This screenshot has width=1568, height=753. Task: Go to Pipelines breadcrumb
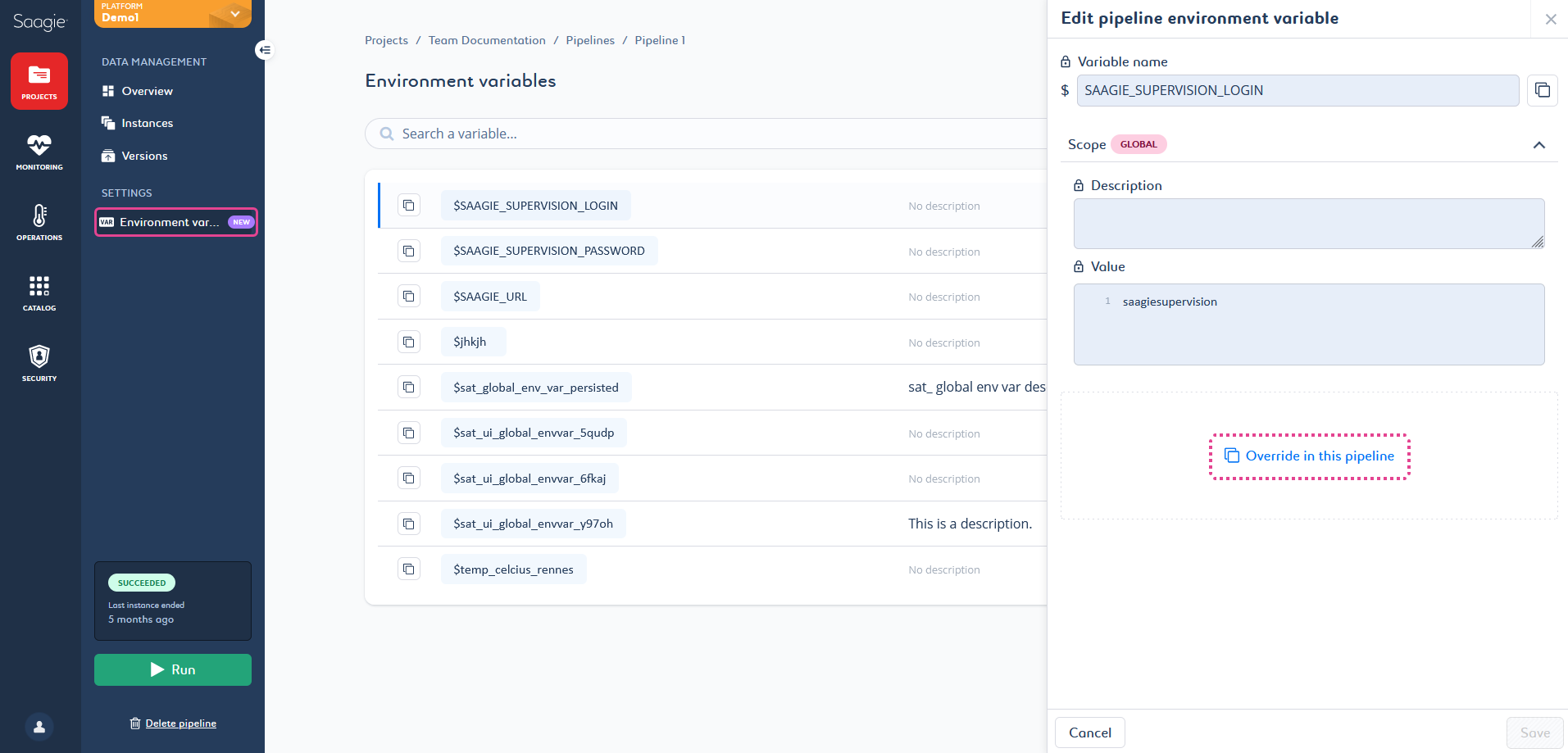point(590,40)
